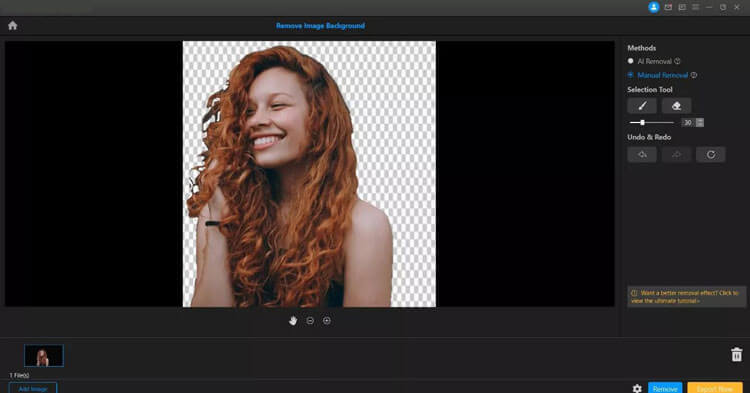Screen dimensions: 750x393
Task: Click the brush size value field
Action: click(688, 123)
